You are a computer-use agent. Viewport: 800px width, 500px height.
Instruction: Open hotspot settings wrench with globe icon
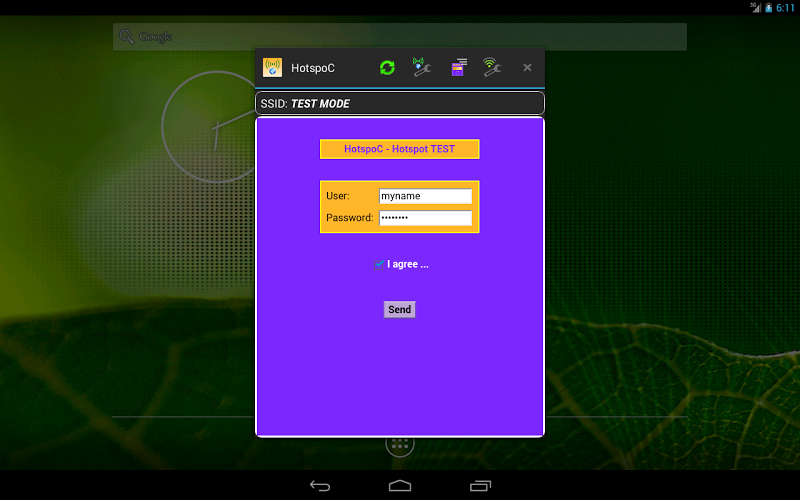[421, 67]
